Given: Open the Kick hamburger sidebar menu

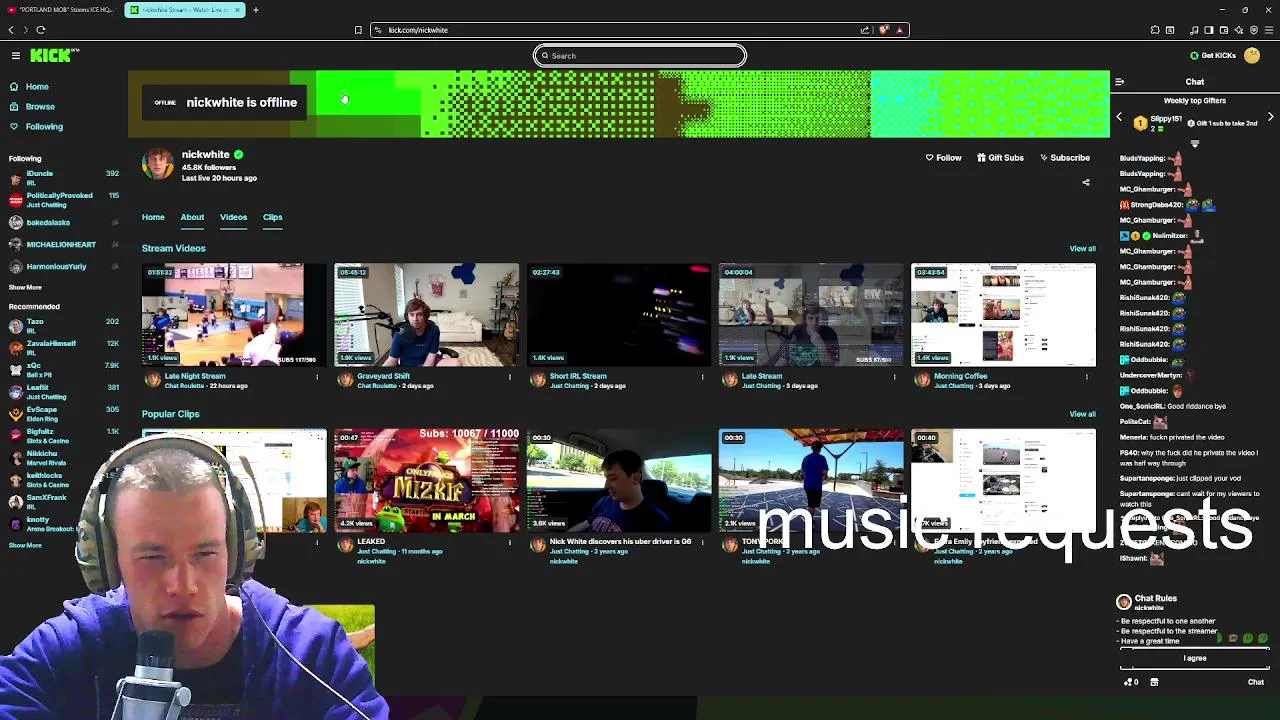Looking at the screenshot, I should tap(16, 55).
